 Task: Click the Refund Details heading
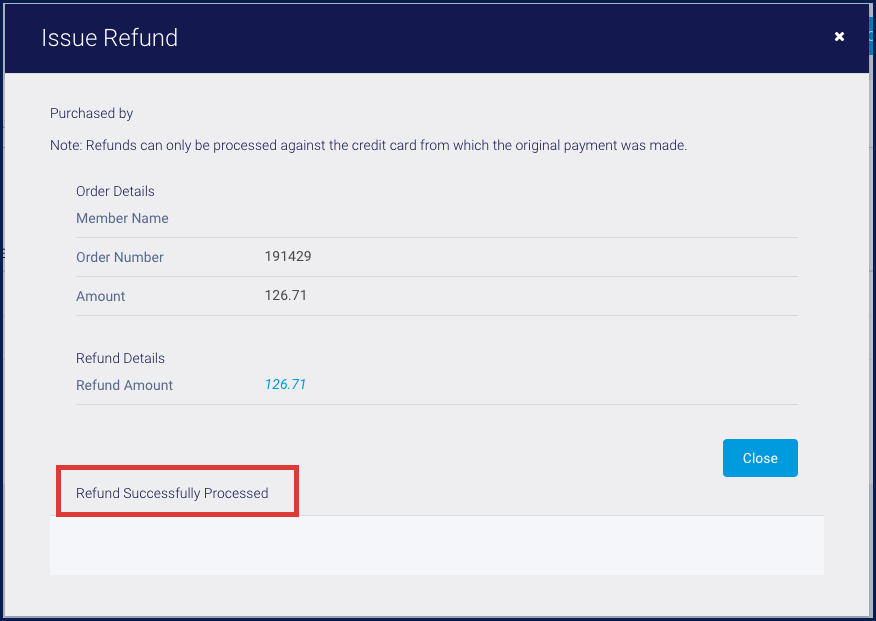(x=120, y=358)
